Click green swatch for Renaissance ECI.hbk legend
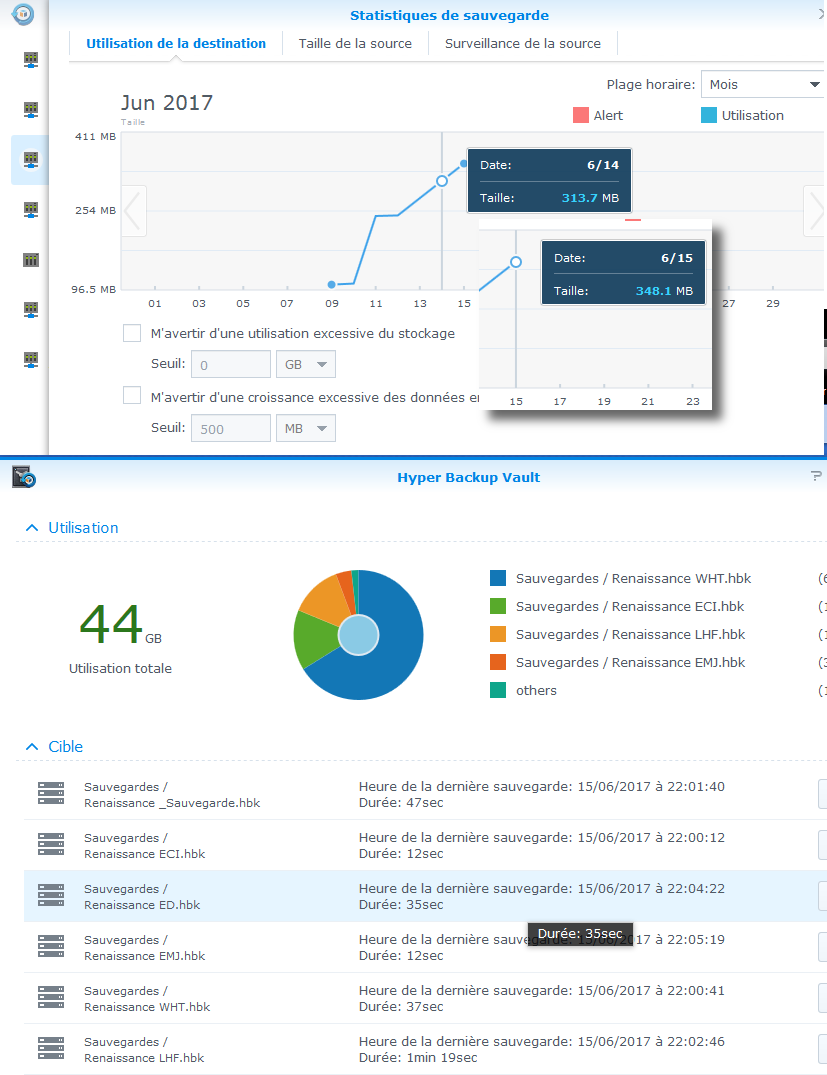 click(x=498, y=606)
